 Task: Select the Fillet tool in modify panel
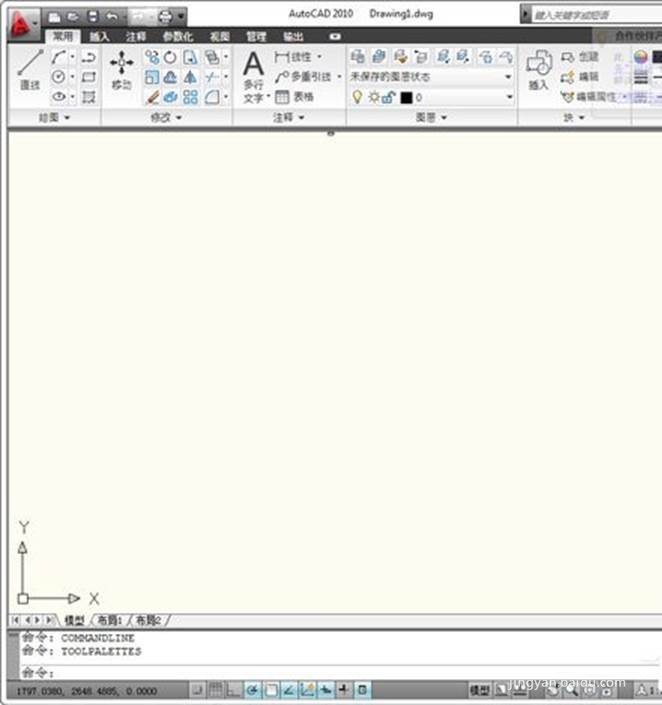click(x=211, y=96)
